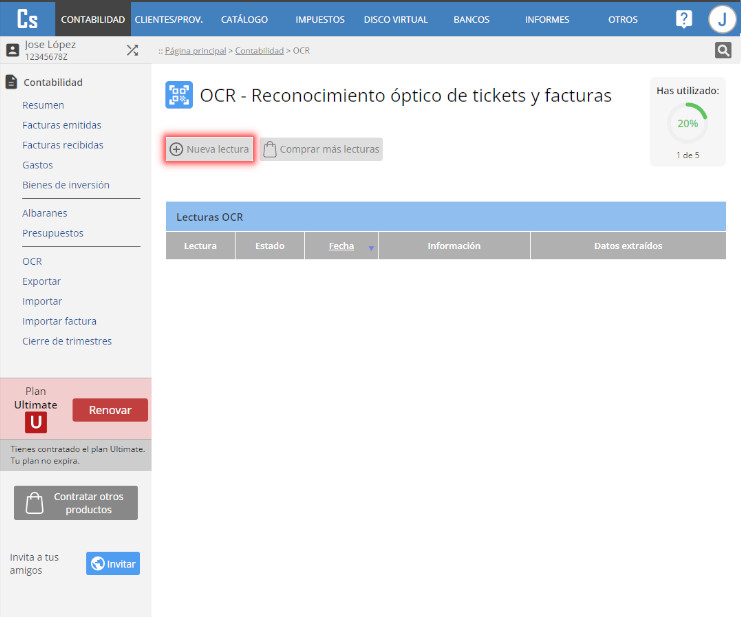Click the Fecha sort arrow
Image resolution: width=741 pixels, height=617 pixels.
pos(371,248)
